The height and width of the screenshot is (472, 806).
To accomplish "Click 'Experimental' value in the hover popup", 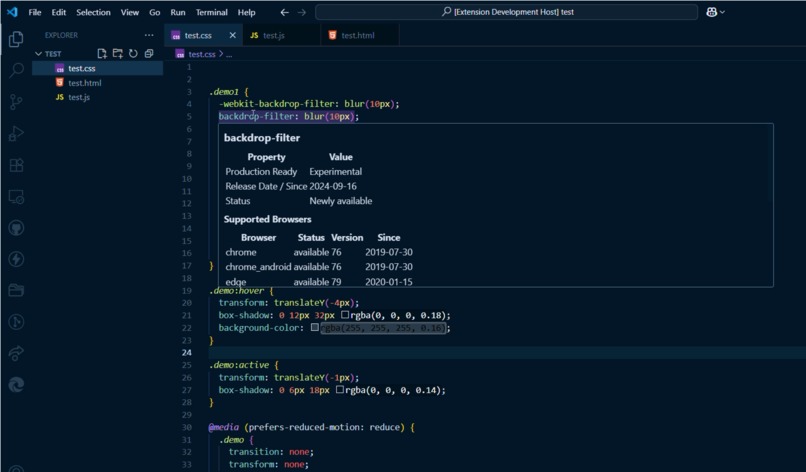I will point(335,172).
